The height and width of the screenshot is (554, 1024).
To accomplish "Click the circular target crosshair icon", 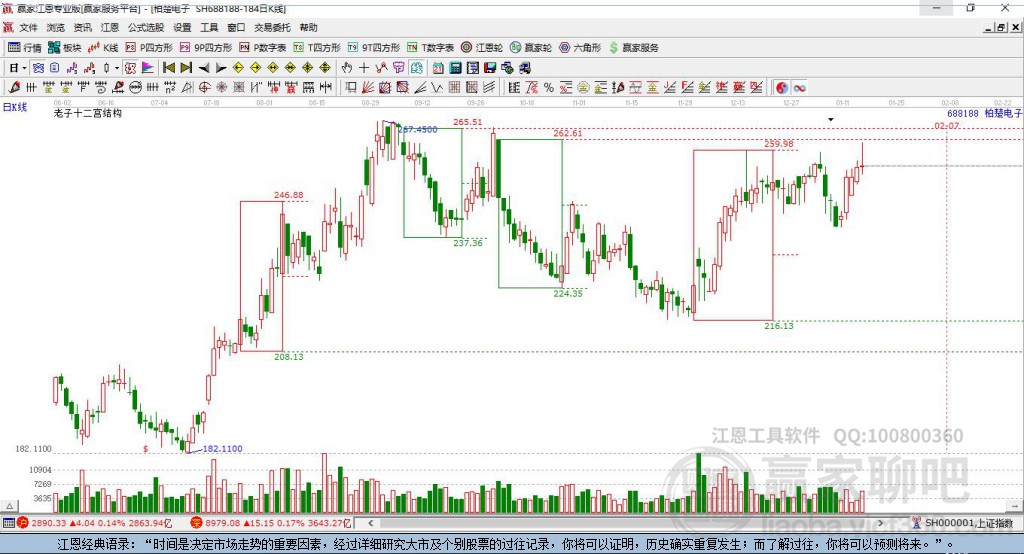I will point(204,88).
